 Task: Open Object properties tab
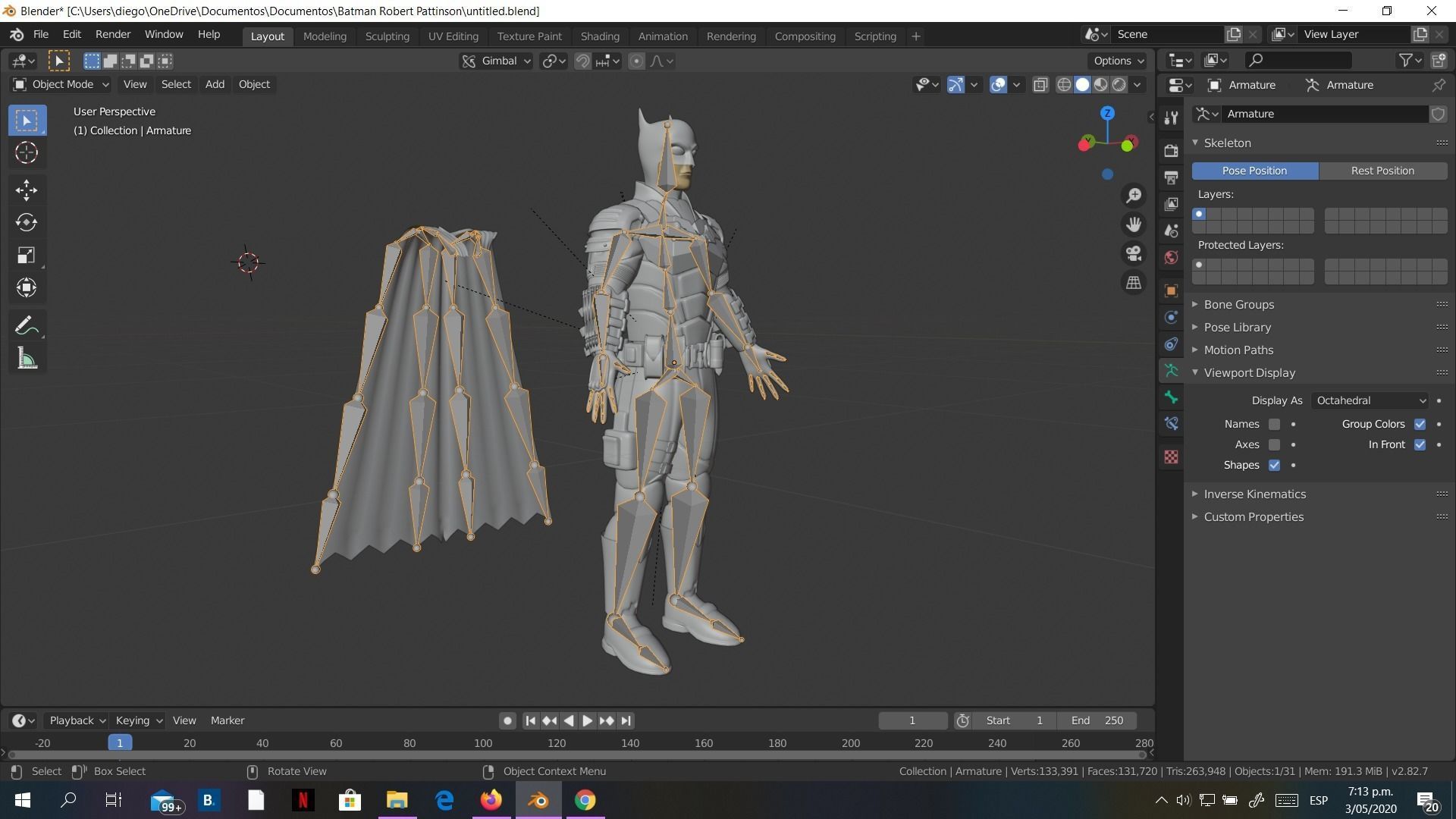coord(1172,291)
